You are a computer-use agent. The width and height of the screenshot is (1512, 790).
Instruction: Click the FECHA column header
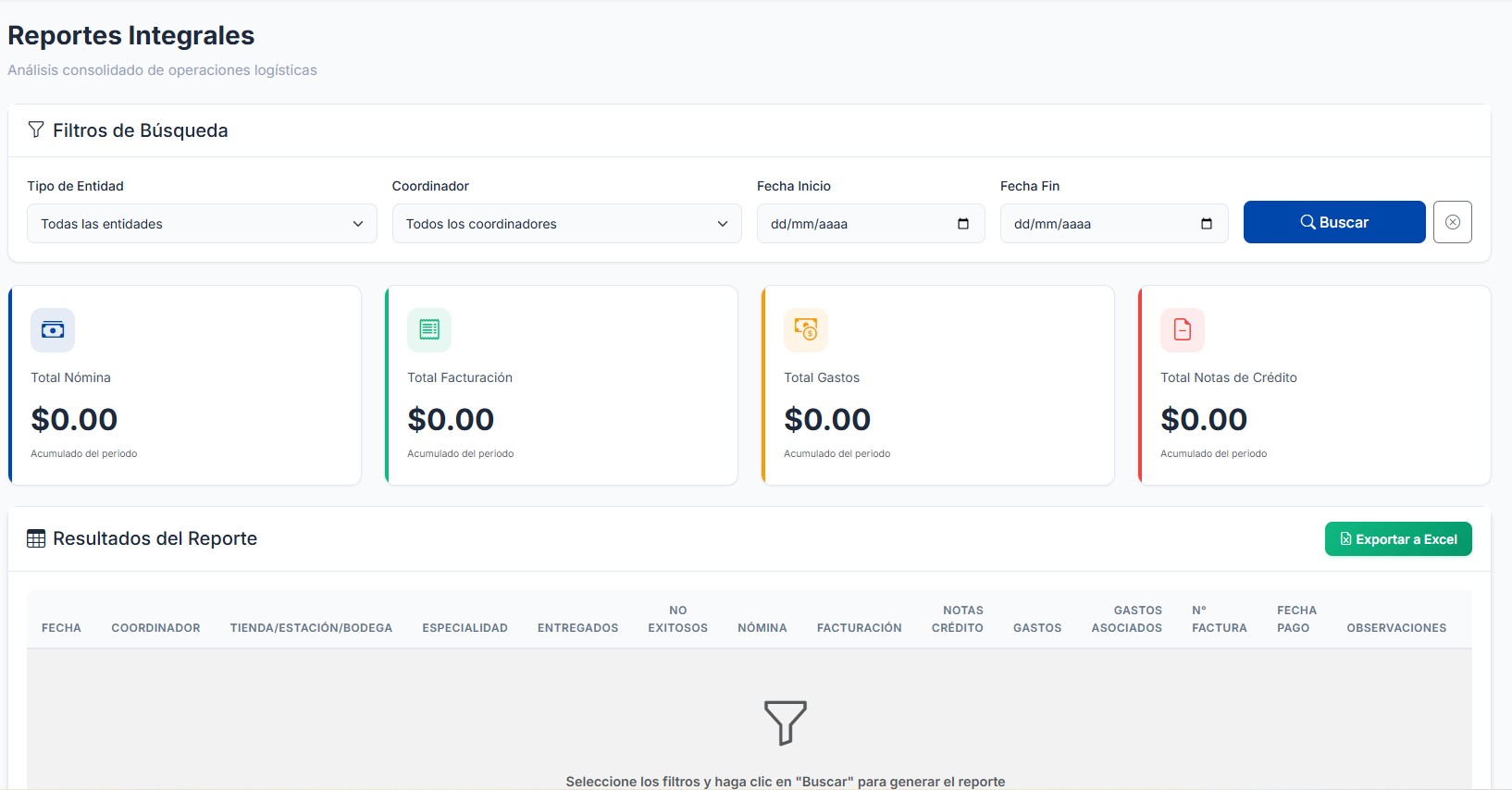click(x=61, y=628)
